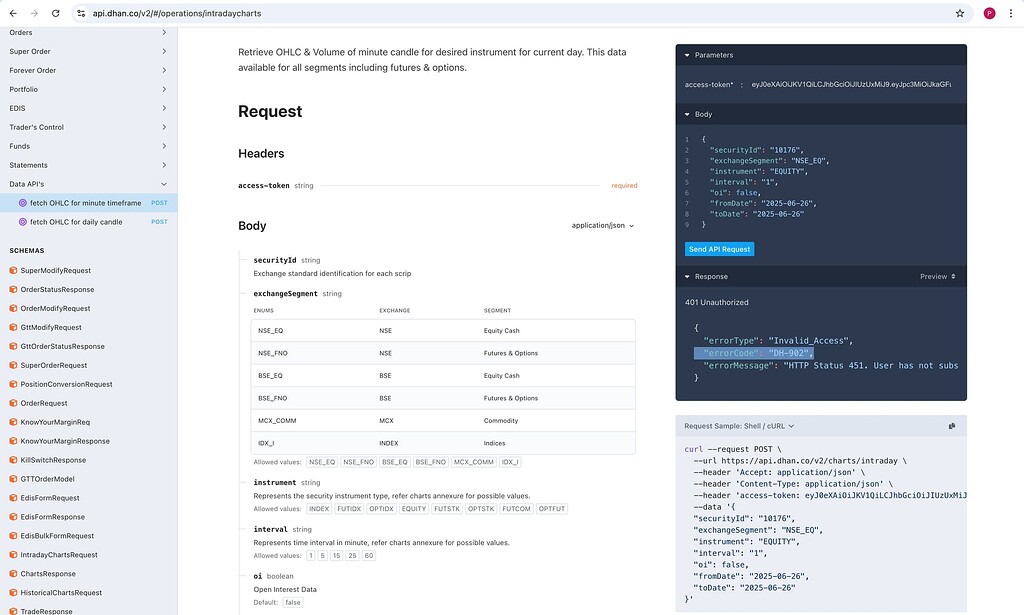Click the ChartsResponse schema icon
Screen dimensions: 1024x615
(13, 573)
